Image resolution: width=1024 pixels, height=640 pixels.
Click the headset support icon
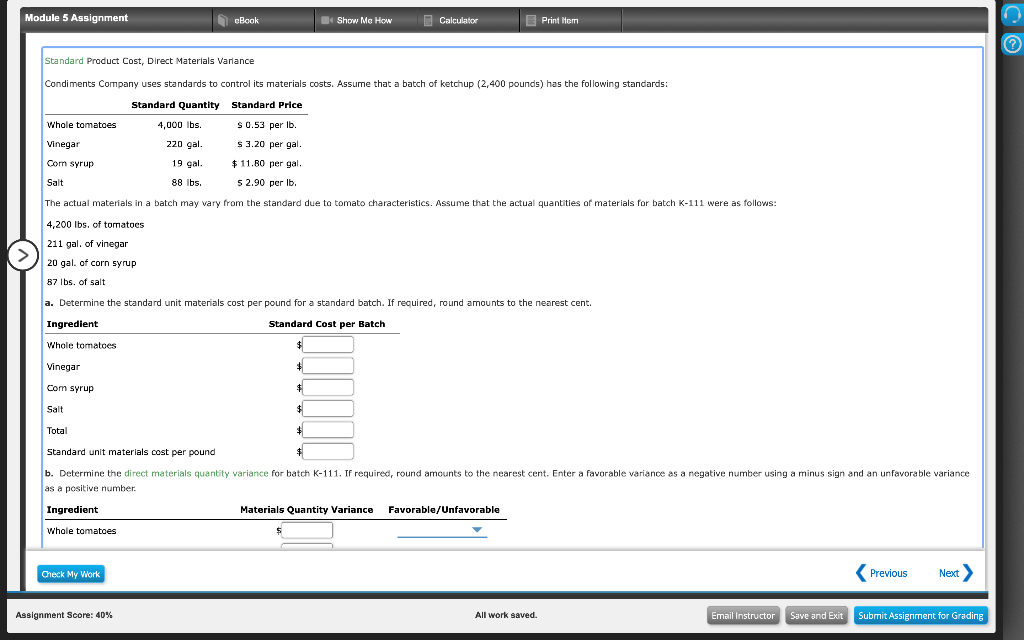click(x=1012, y=15)
